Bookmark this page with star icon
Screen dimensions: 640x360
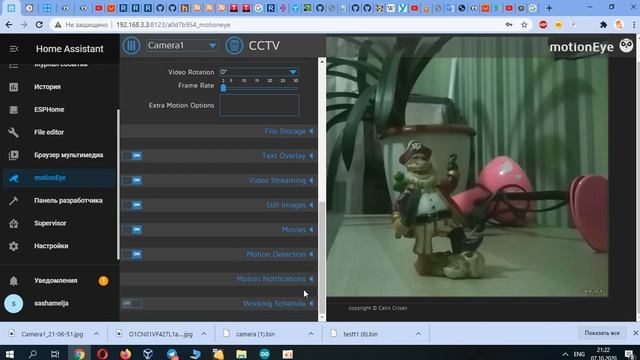point(524,25)
